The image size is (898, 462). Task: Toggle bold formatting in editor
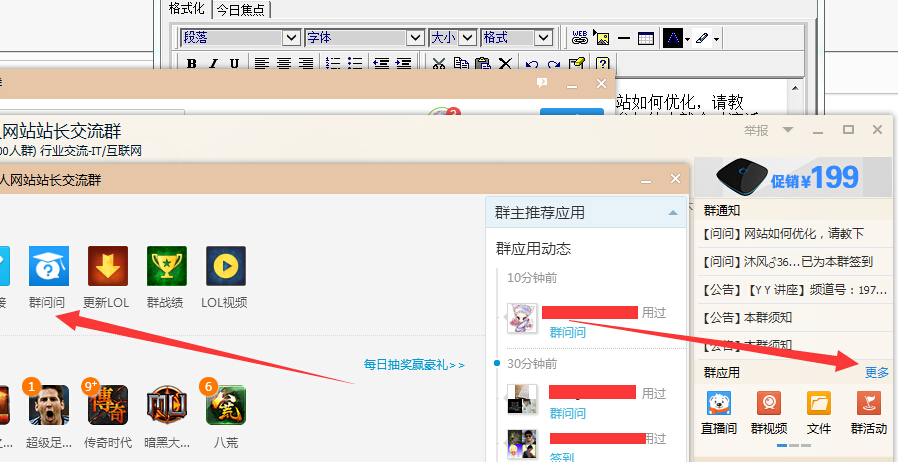click(190, 64)
